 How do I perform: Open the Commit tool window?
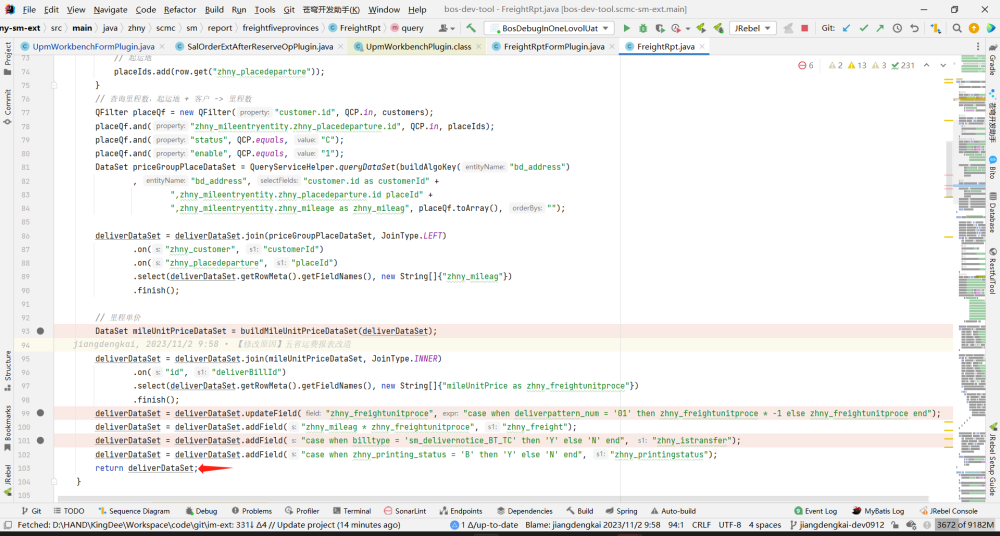[x=8, y=107]
